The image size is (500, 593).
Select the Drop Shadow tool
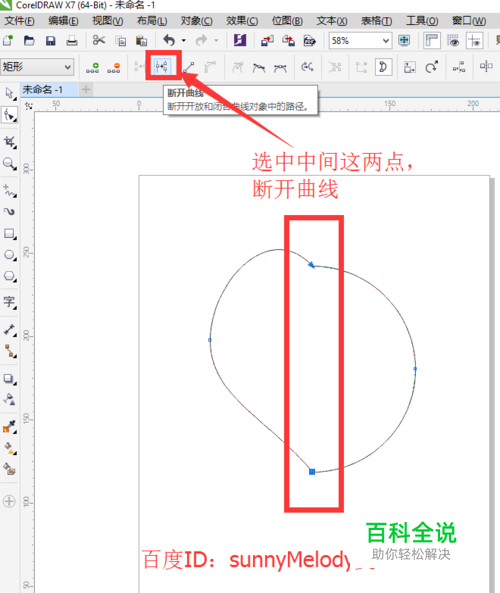pyautogui.click(x=9, y=379)
